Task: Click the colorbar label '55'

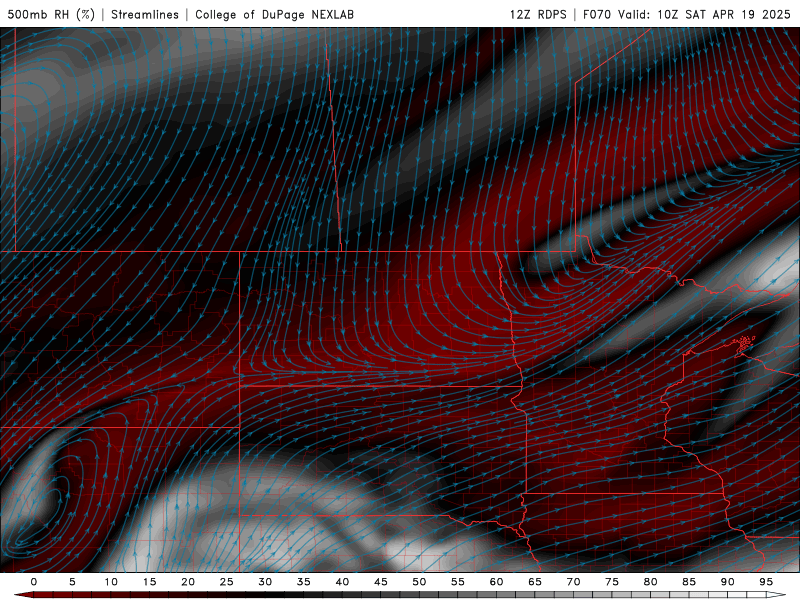Action: 458,582
